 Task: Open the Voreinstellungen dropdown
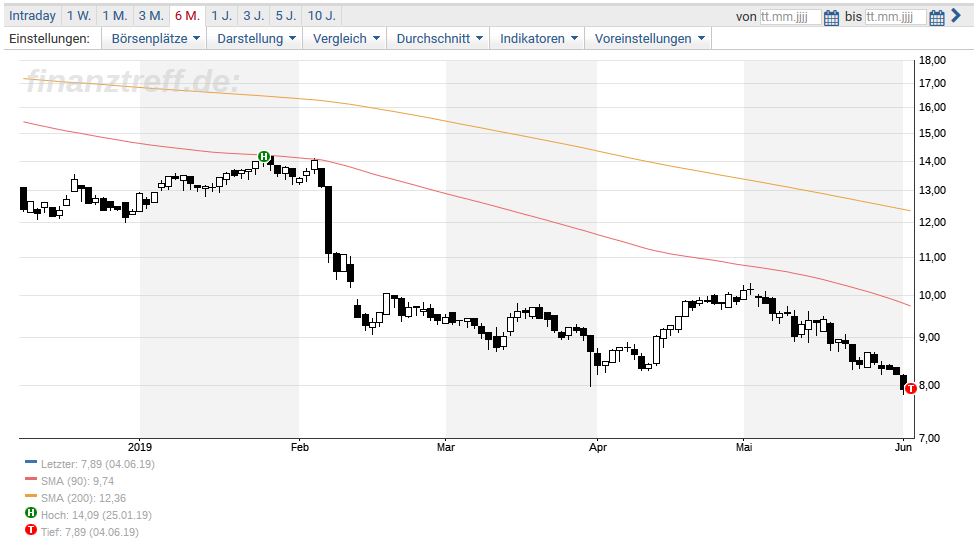point(649,39)
